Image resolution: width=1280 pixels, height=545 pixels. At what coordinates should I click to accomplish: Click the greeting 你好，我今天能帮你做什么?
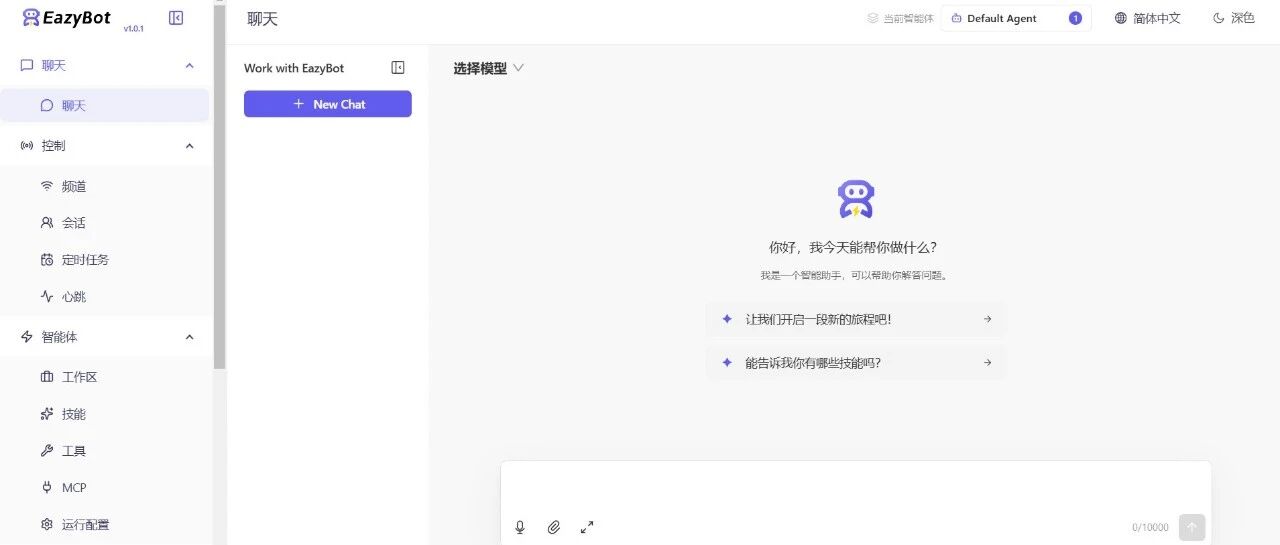853,247
